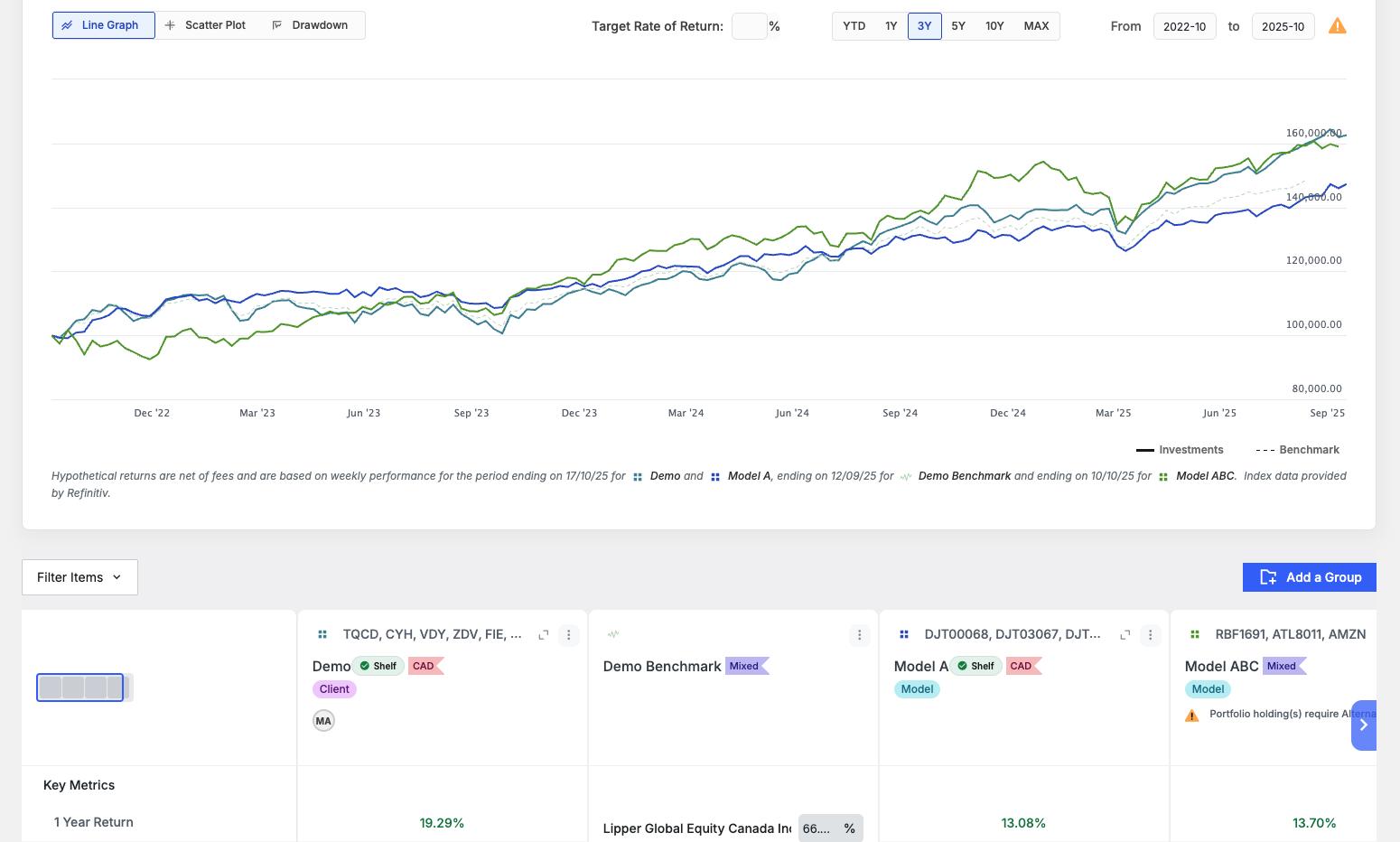Switch to Scatter Plot view

207,25
